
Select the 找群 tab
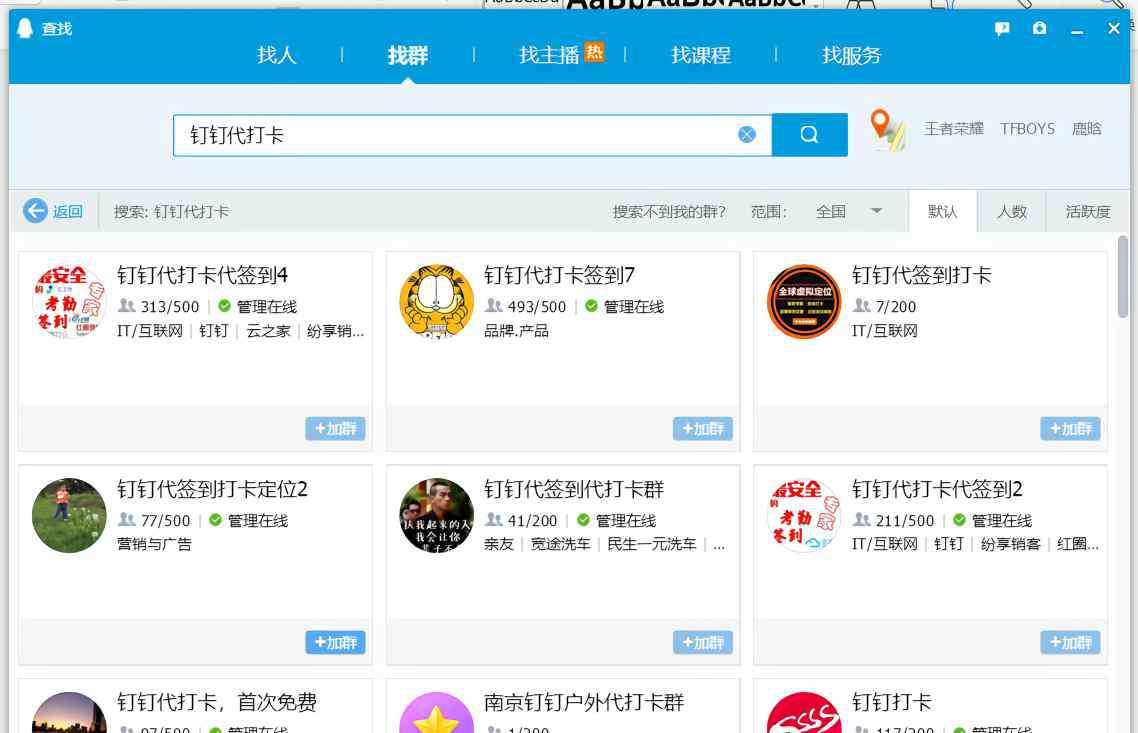[x=408, y=55]
